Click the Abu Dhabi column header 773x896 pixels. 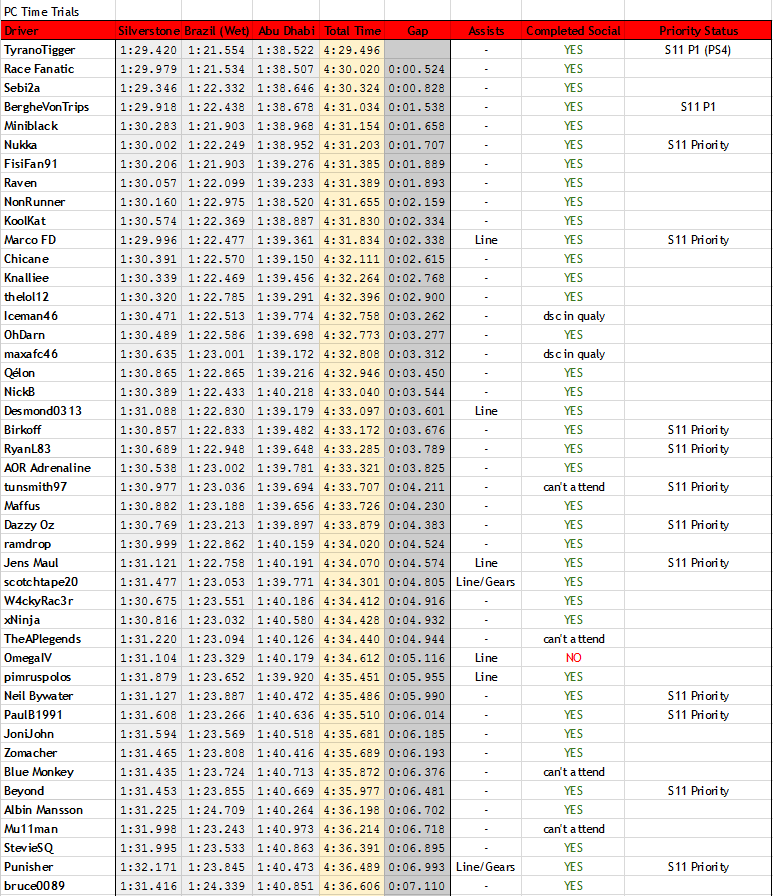pos(286,31)
